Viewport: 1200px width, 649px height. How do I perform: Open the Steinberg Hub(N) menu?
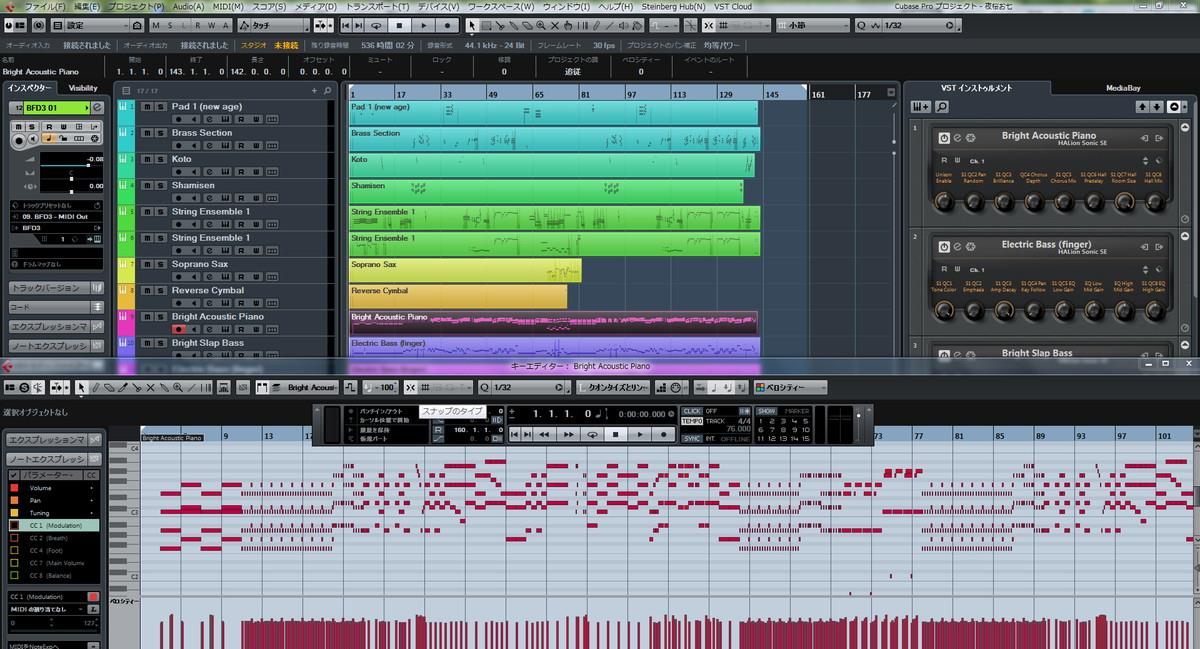click(673, 7)
